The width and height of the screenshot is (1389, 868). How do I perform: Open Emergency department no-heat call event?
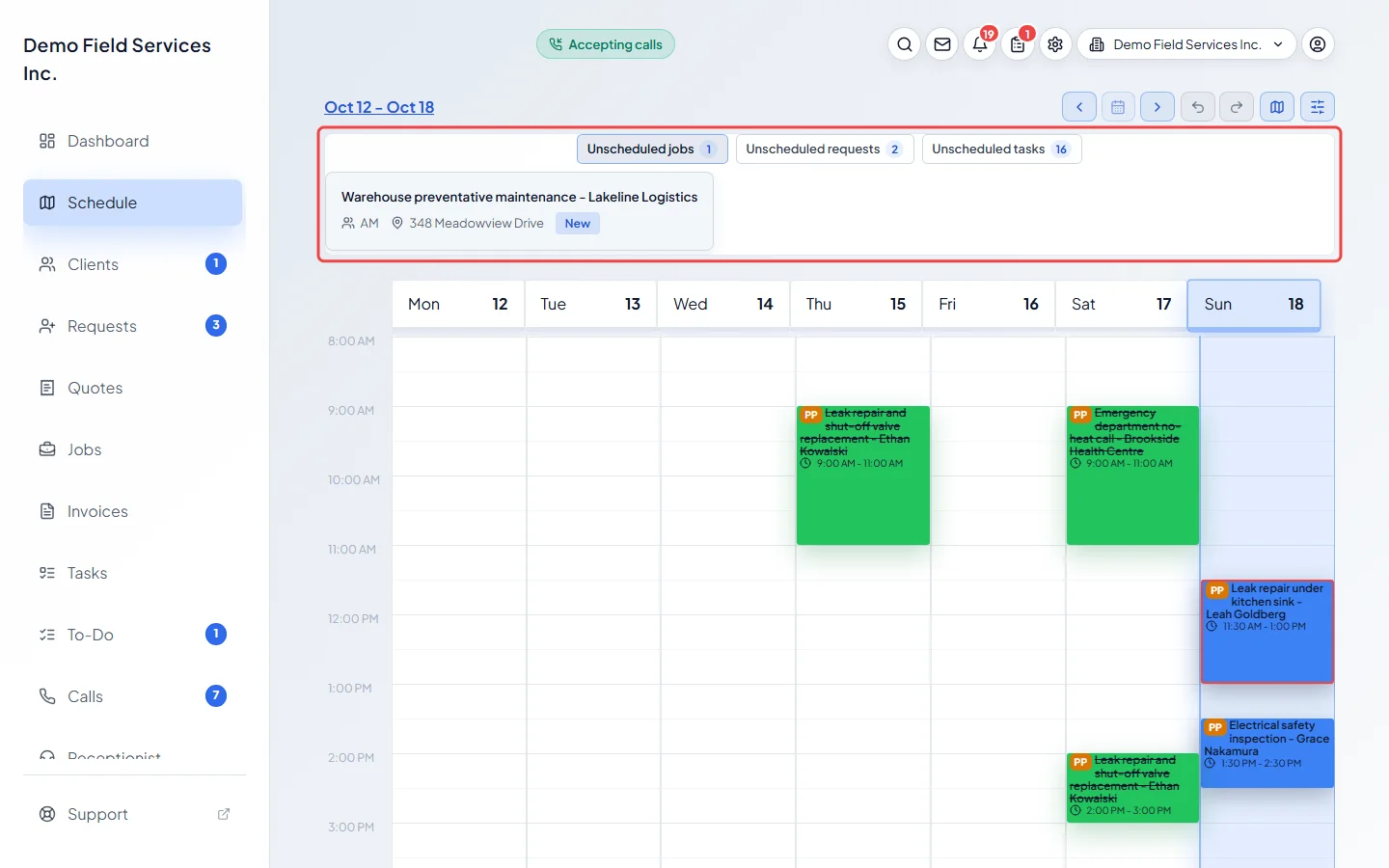click(x=1132, y=475)
